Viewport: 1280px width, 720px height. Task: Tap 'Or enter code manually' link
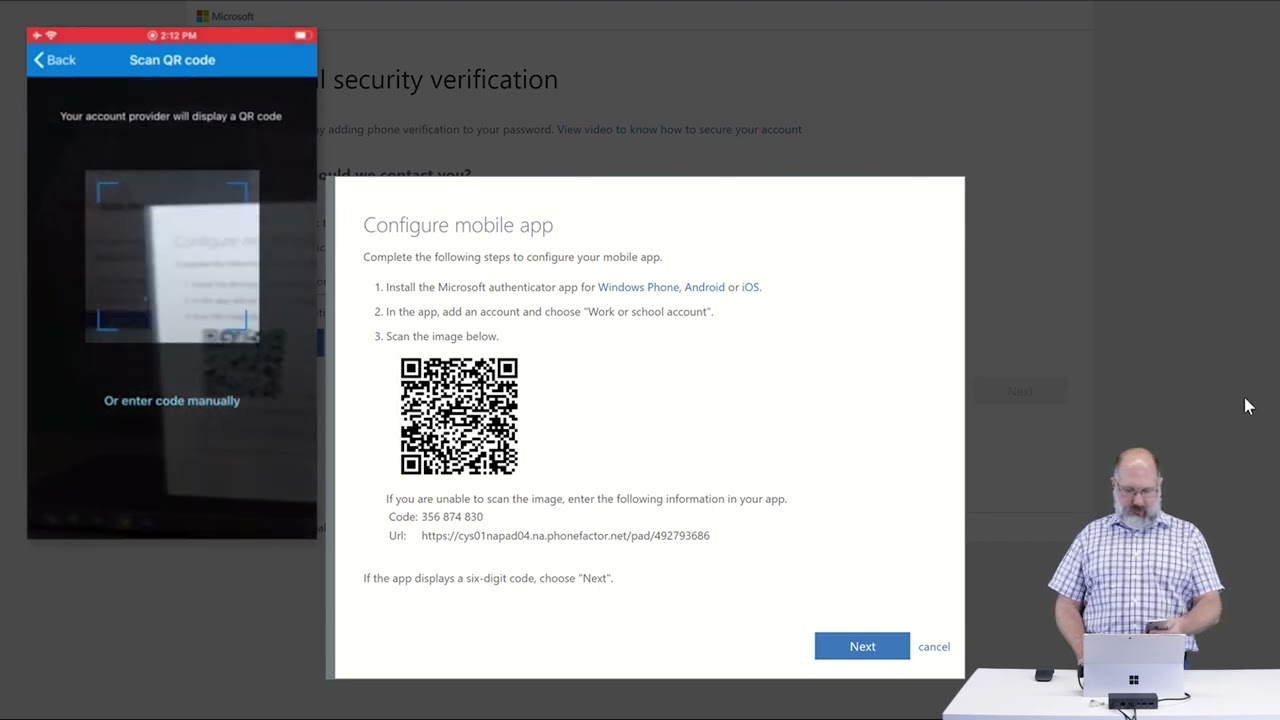(x=172, y=401)
